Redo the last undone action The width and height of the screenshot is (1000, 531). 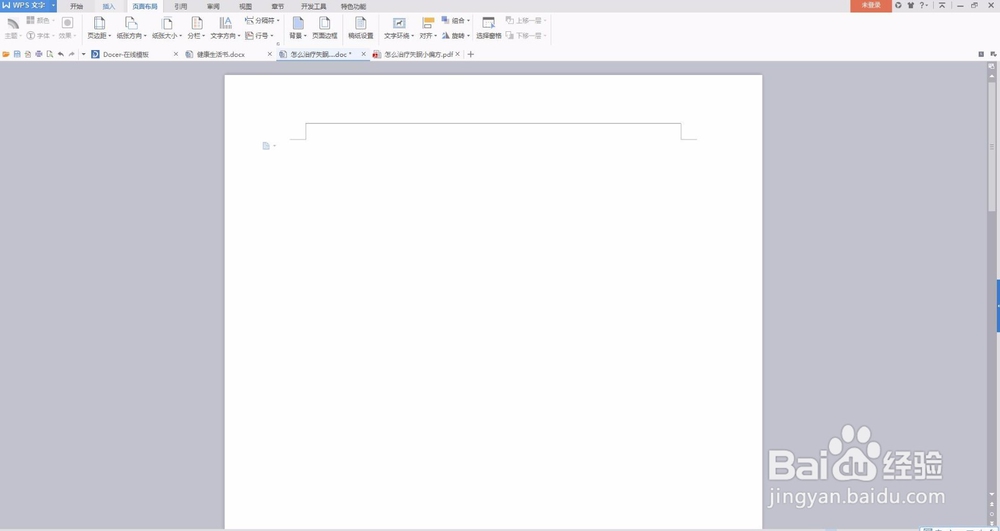pyautogui.click(x=71, y=54)
